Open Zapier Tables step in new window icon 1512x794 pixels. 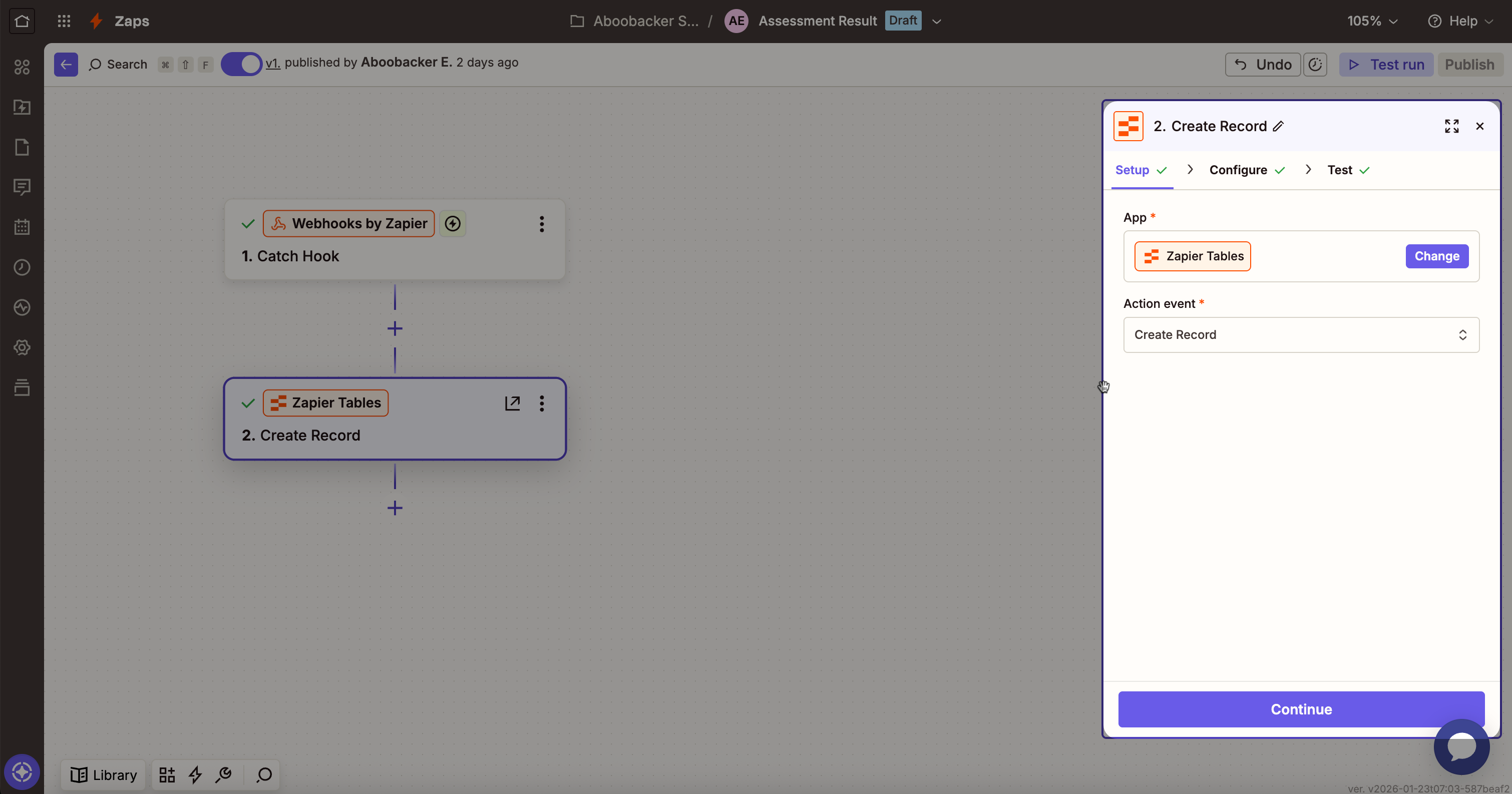click(x=512, y=403)
